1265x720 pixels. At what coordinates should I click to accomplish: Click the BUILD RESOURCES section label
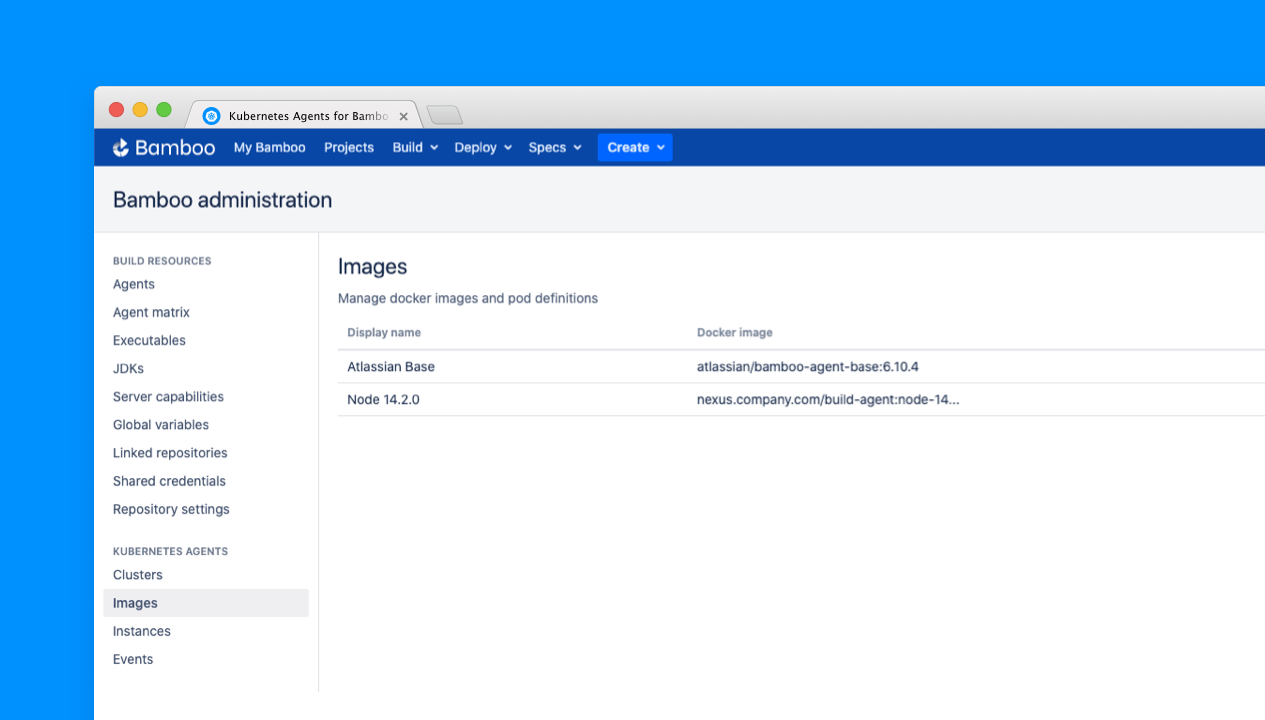[162, 261]
